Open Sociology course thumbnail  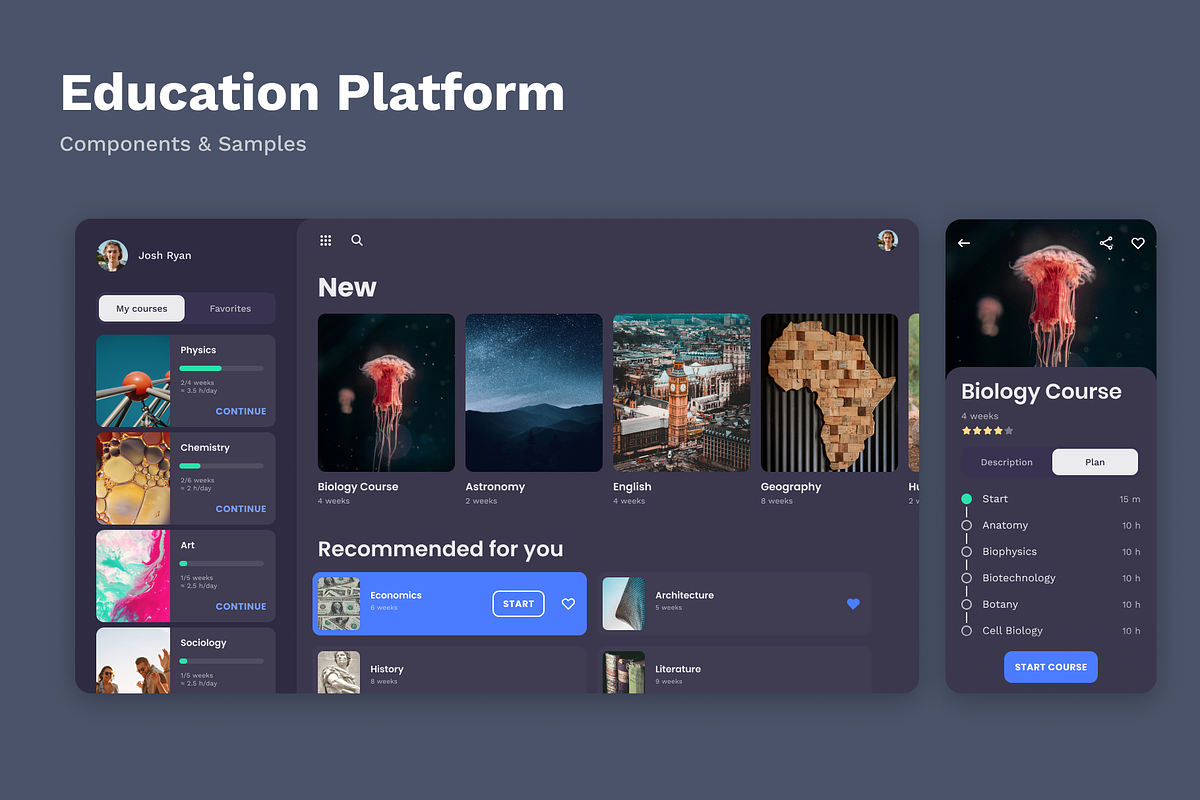click(133, 661)
